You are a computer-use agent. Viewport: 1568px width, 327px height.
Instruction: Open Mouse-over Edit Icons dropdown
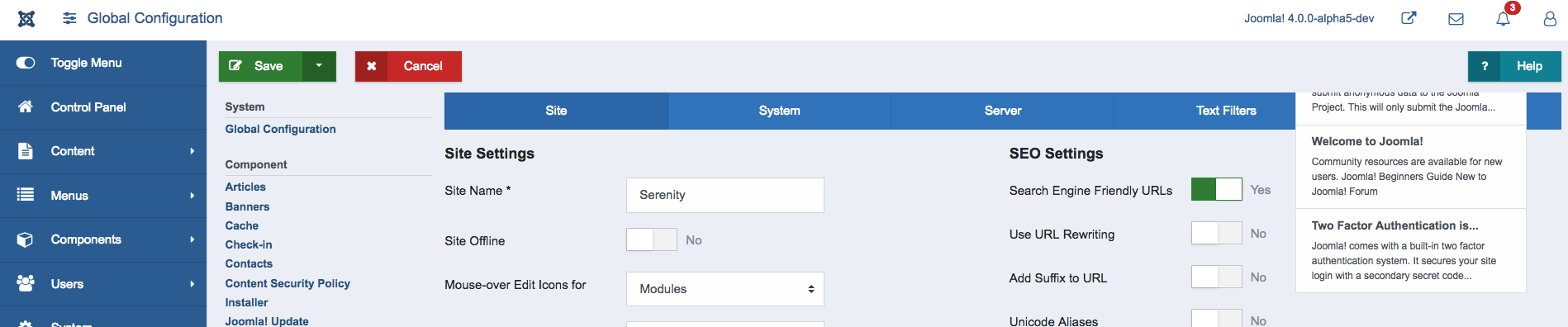coord(725,289)
